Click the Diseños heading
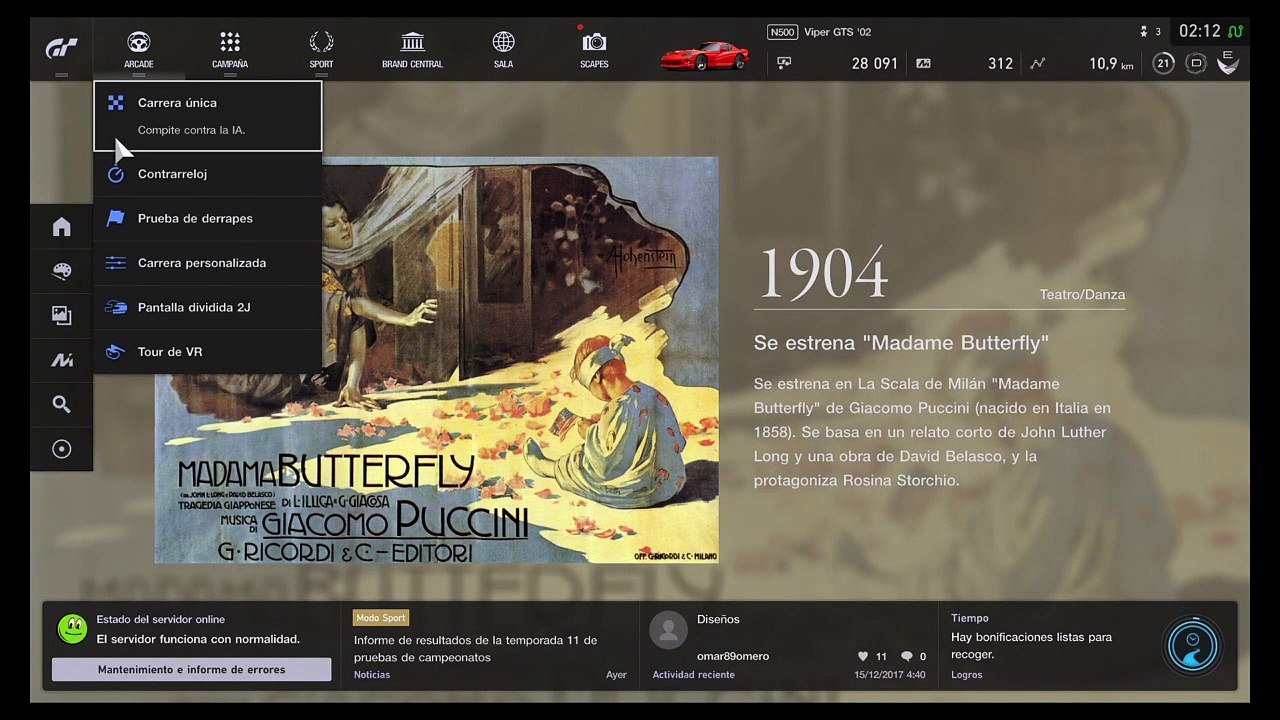 pos(718,619)
